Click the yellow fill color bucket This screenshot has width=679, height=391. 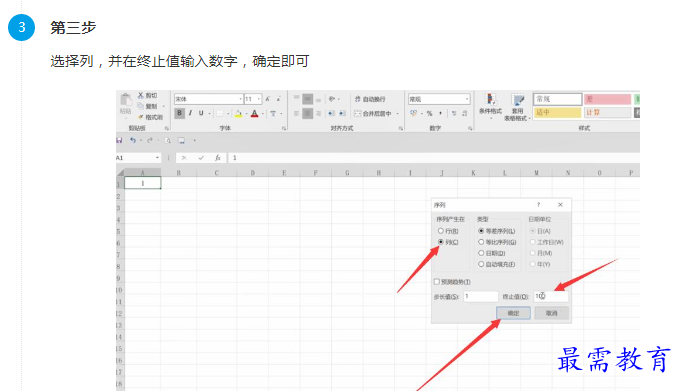click(238, 113)
